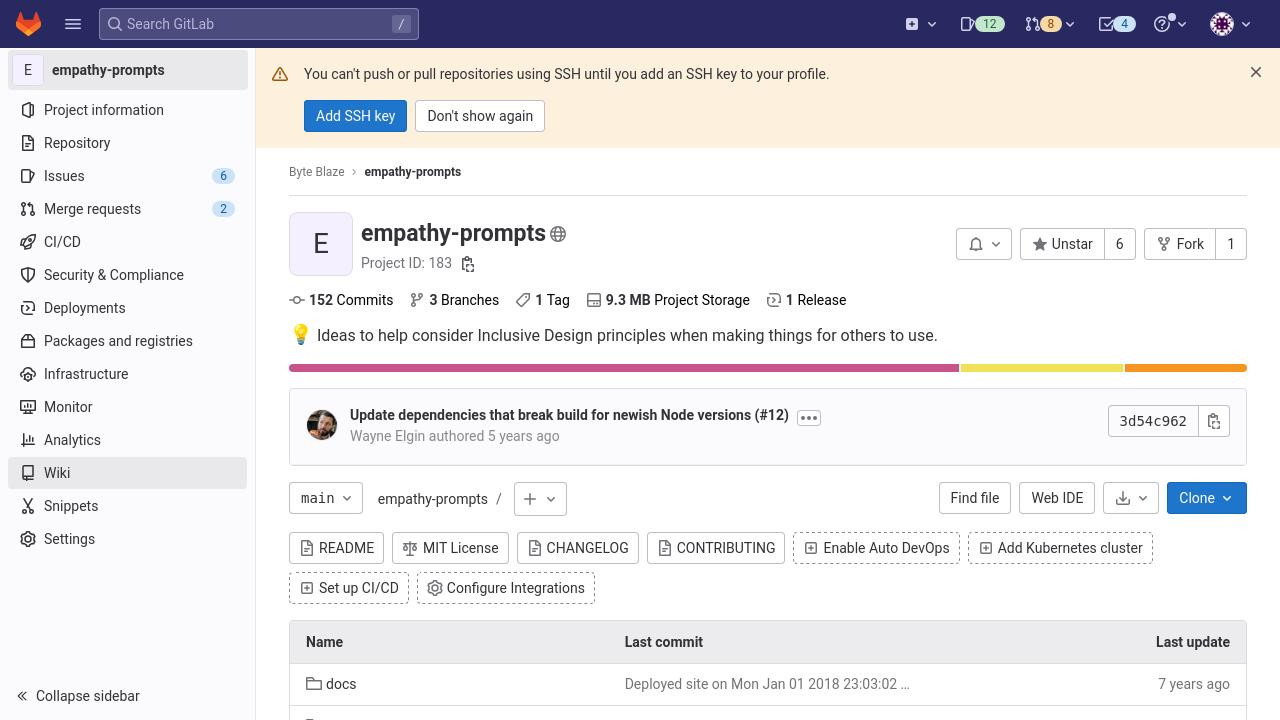1280x720 pixels.
Task: Open the download source code dropdown
Action: click(1131, 498)
